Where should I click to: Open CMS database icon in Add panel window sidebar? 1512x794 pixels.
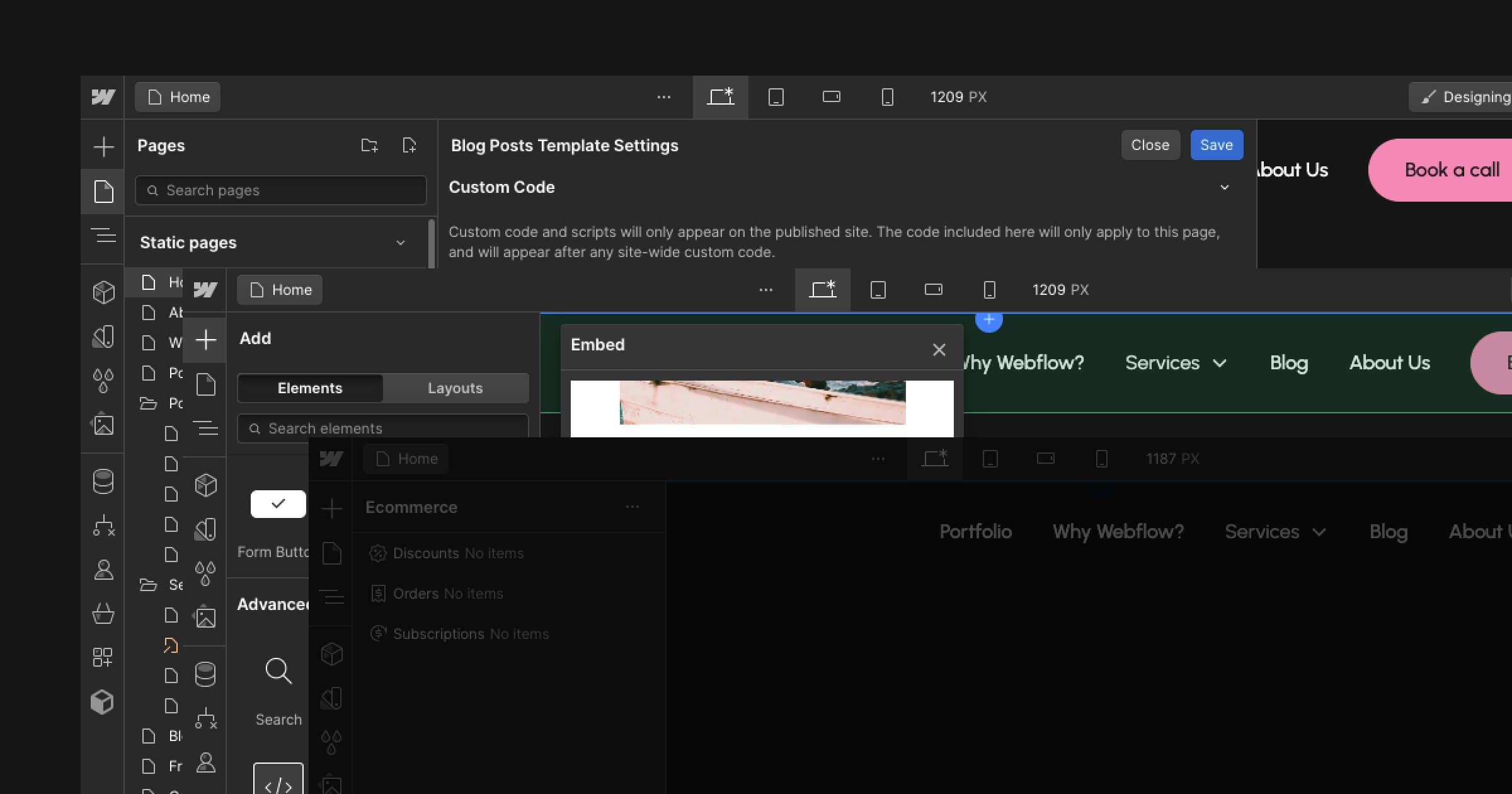(x=205, y=674)
